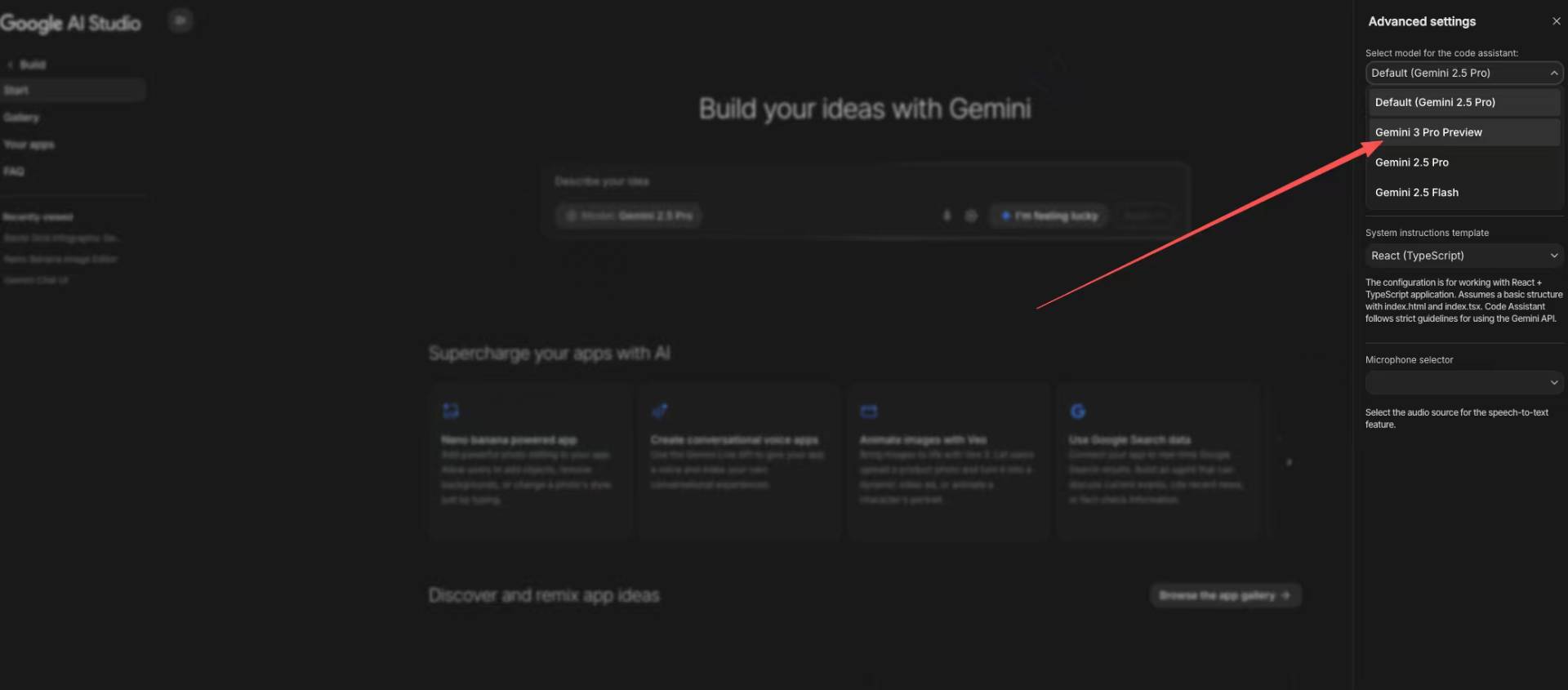Screen dimensions: 1568x690
Task: Open the first recently viewed app
Action: click(x=62, y=238)
